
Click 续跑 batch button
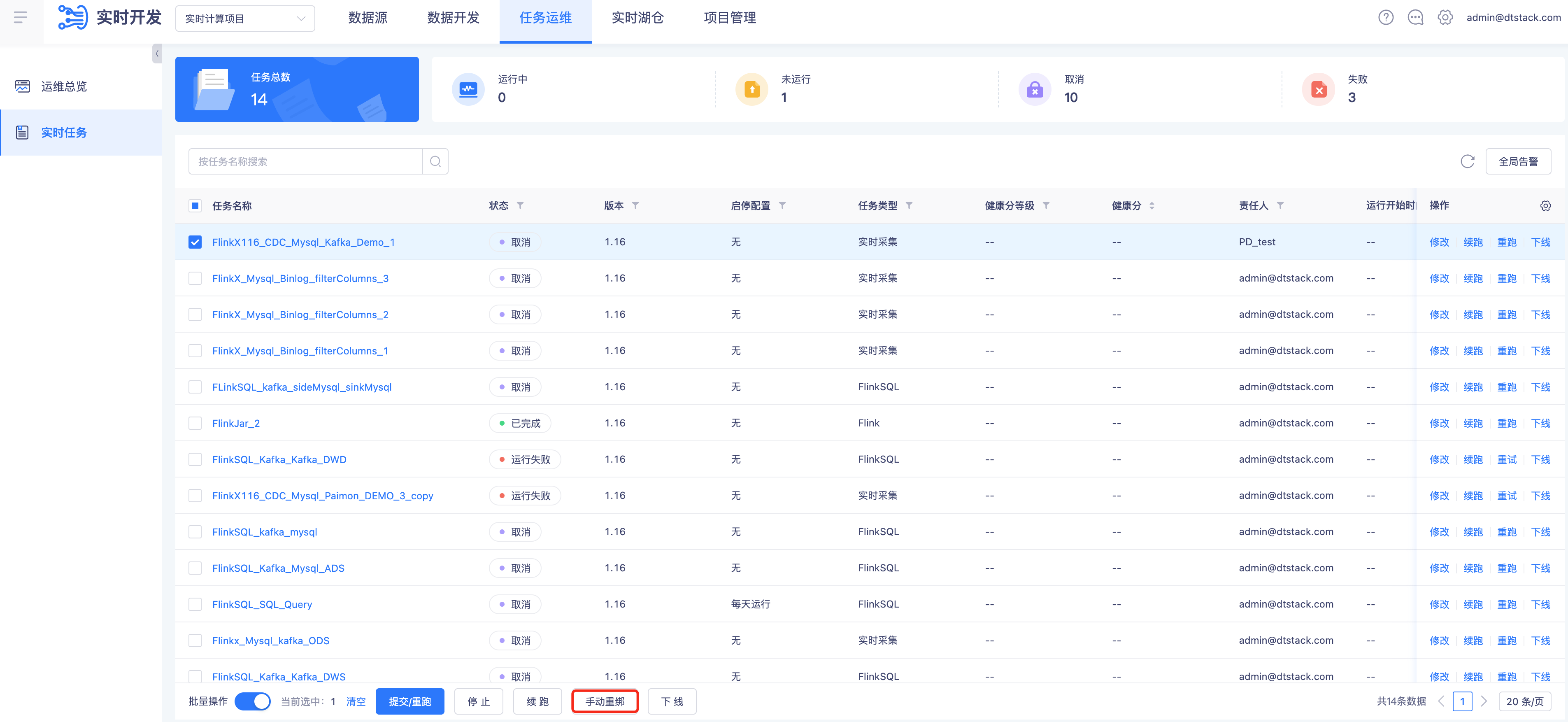[537, 701]
